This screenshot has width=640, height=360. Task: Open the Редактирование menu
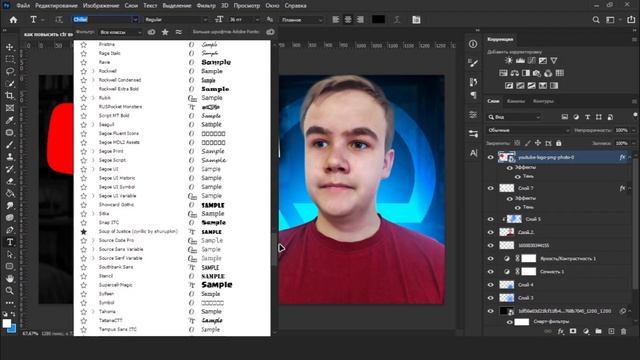click(x=56, y=6)
